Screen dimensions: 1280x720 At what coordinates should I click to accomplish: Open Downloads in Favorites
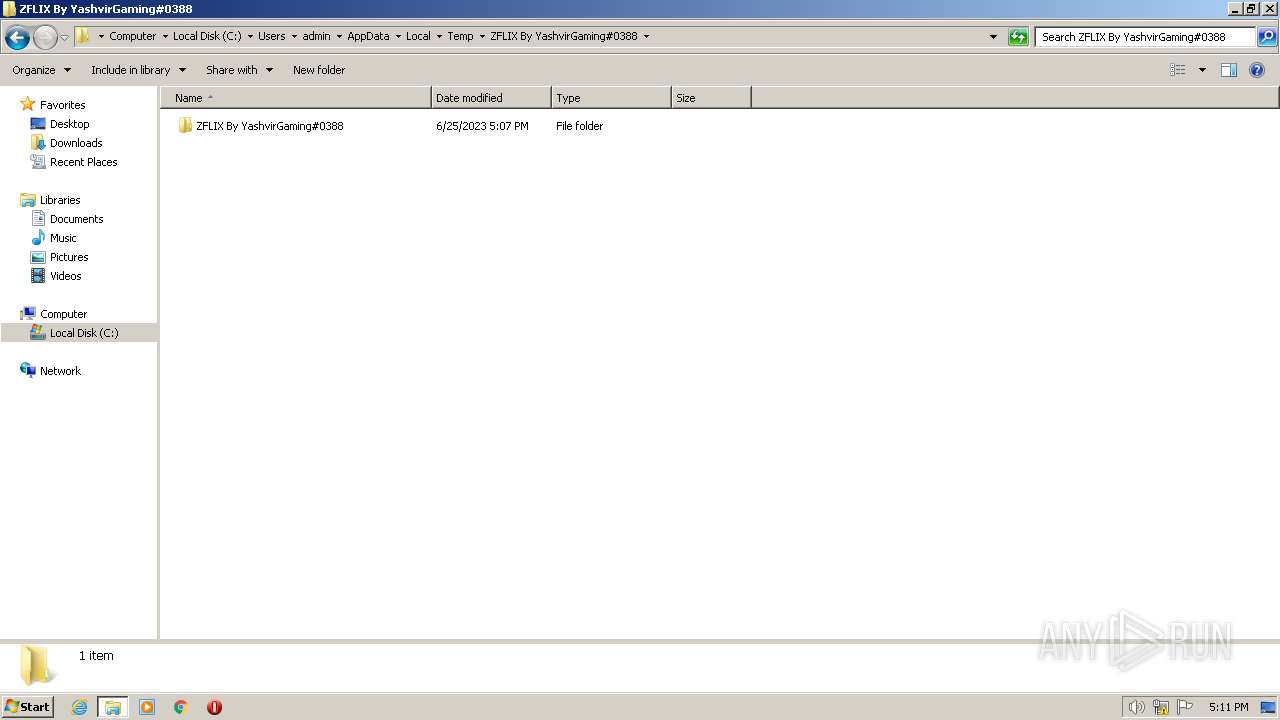[x=76, y=143]
